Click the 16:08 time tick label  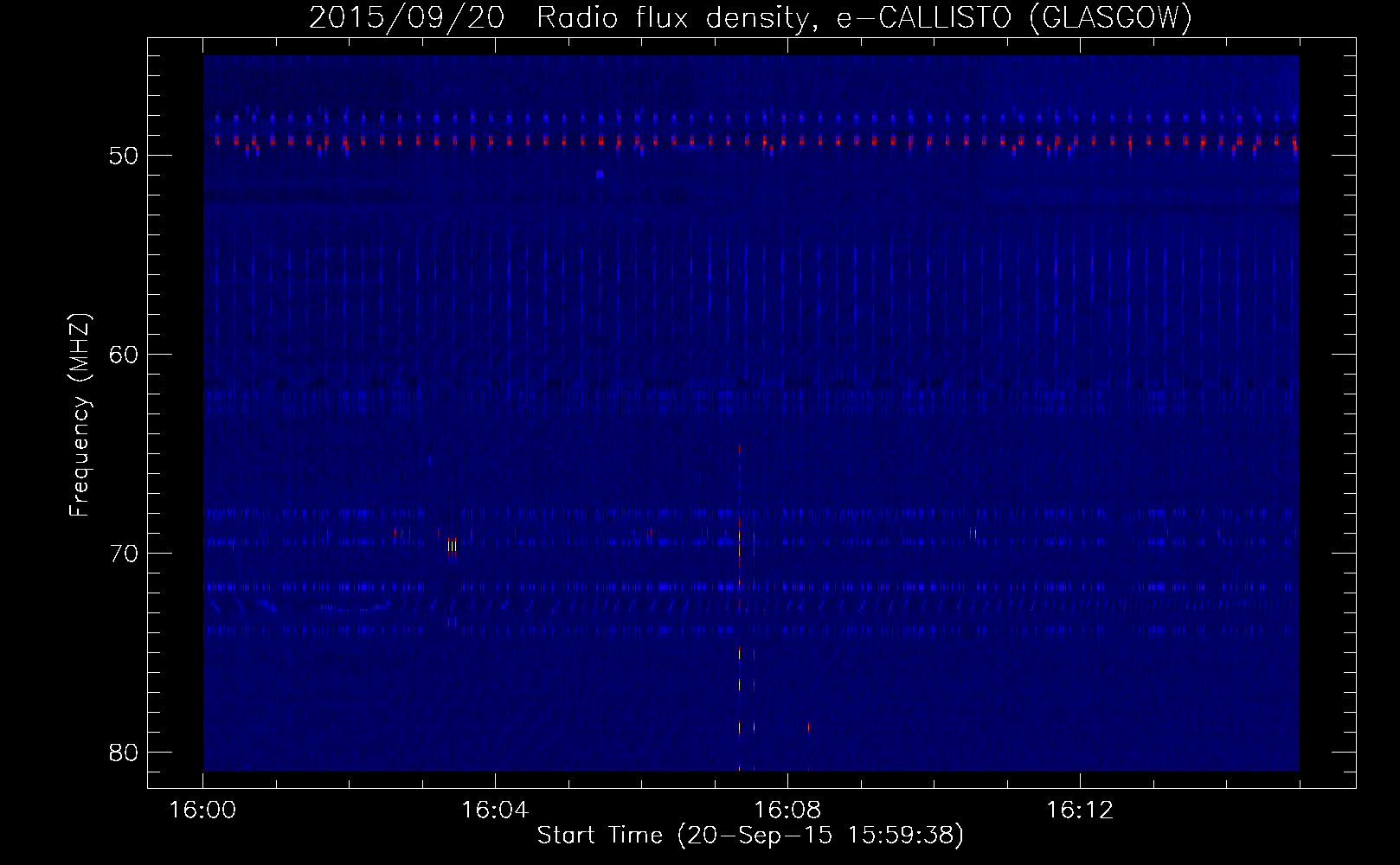(787, 811)
